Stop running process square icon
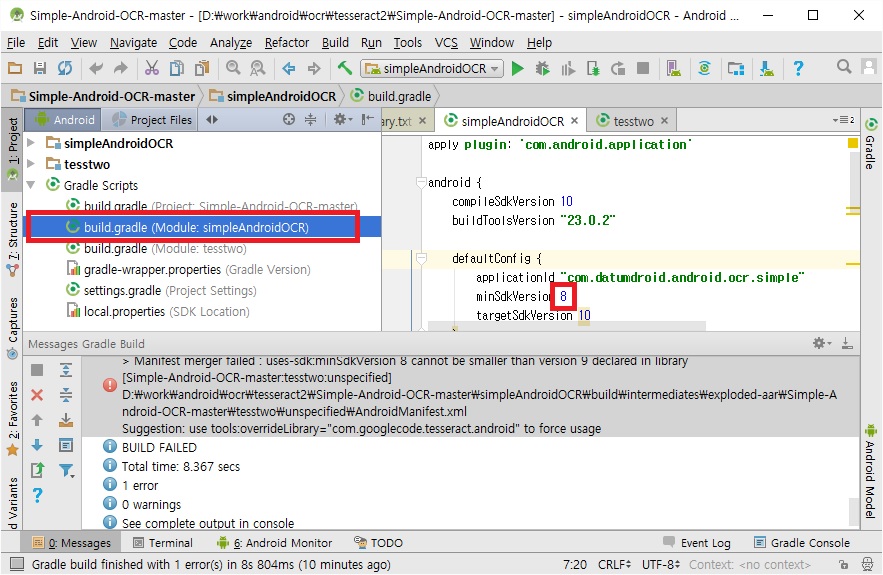883x575 pixels. tap(643, 68)
